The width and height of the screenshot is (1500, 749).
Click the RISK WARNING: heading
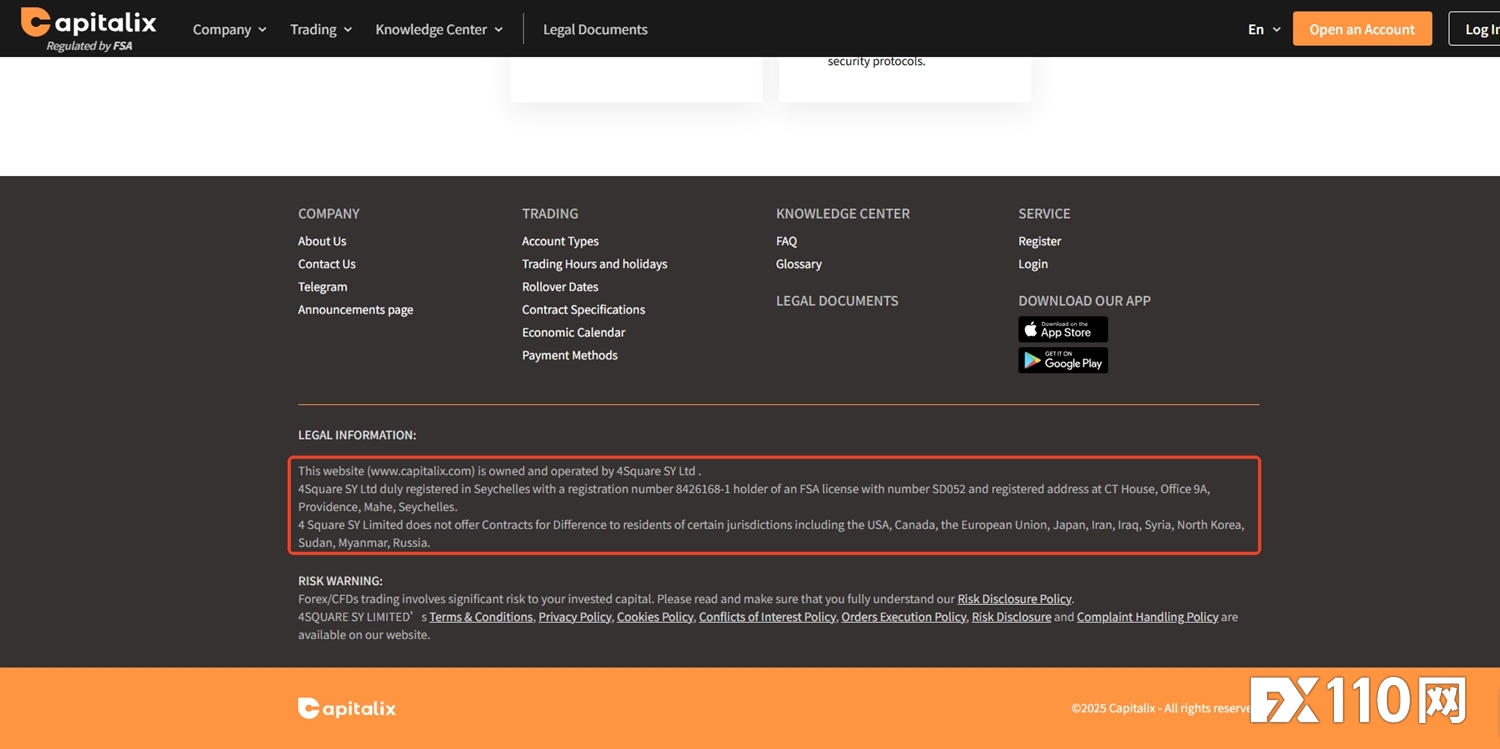[340, 581]
